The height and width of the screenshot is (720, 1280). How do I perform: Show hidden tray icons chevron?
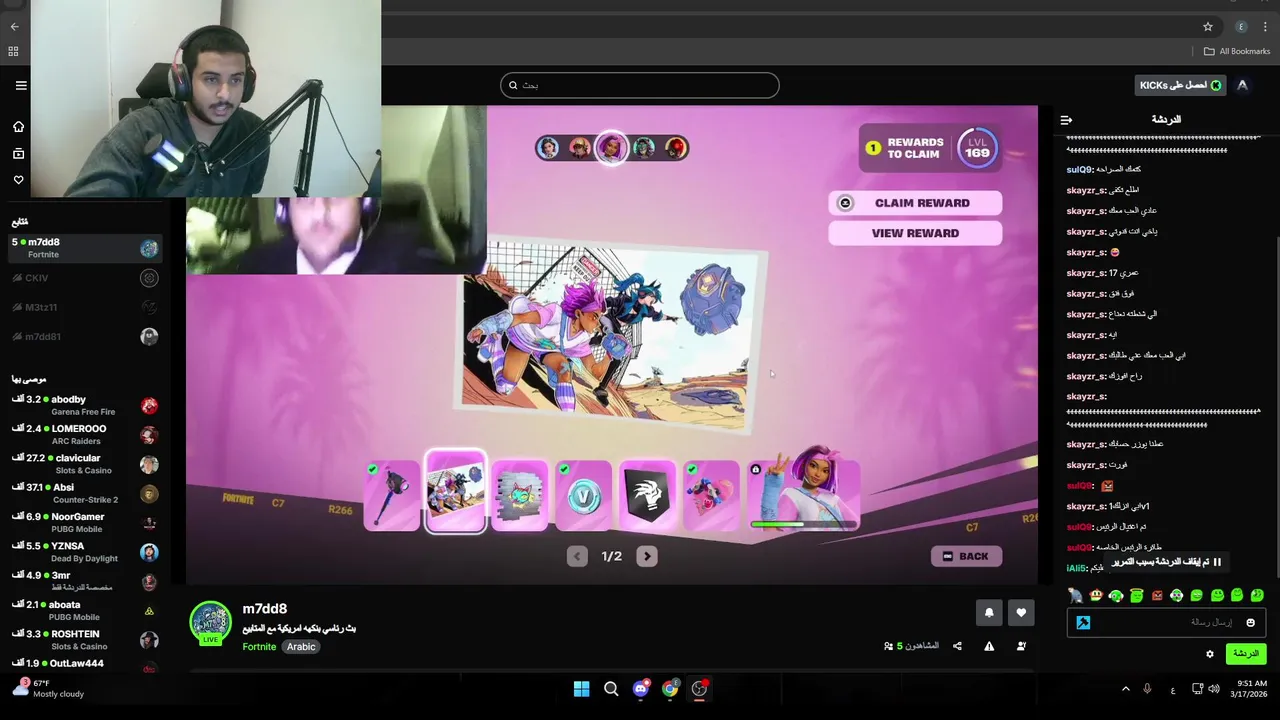(1125, 689)
